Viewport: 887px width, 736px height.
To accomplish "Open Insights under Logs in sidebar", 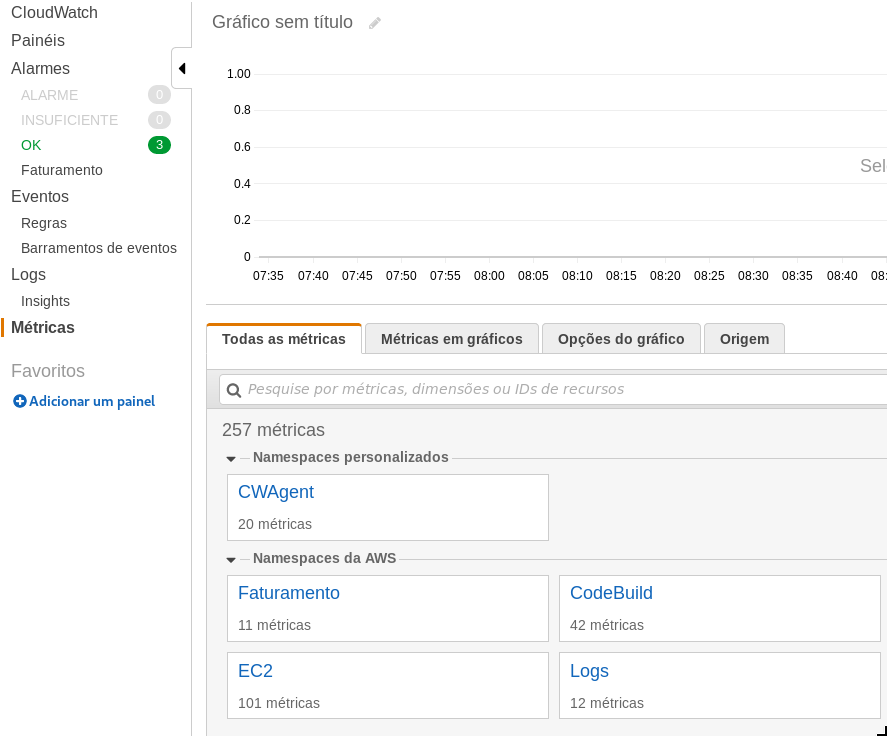I will (x=45, y=301).
